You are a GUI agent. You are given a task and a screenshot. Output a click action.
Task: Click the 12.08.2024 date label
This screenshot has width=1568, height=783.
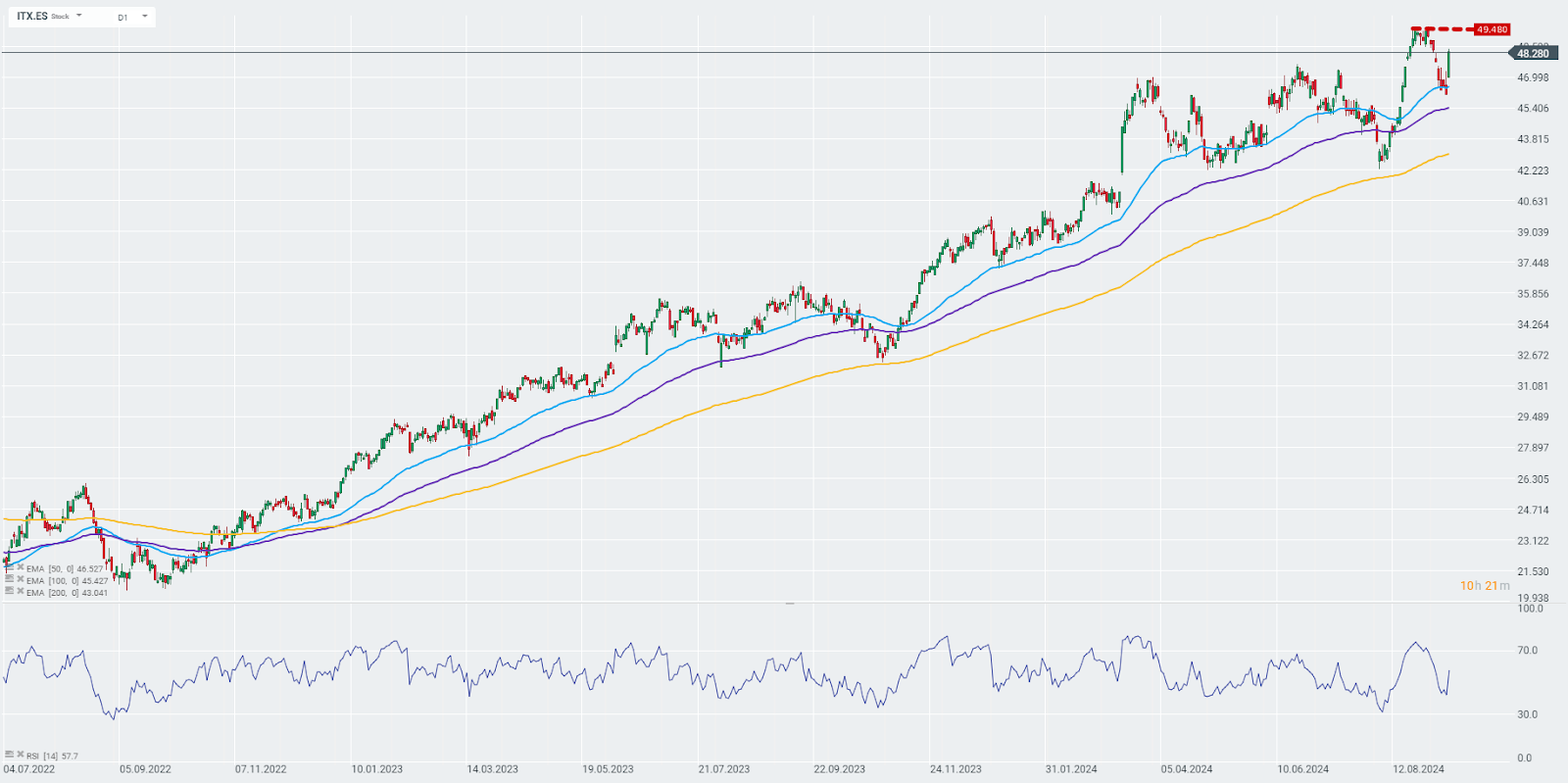pos(1418,769)
